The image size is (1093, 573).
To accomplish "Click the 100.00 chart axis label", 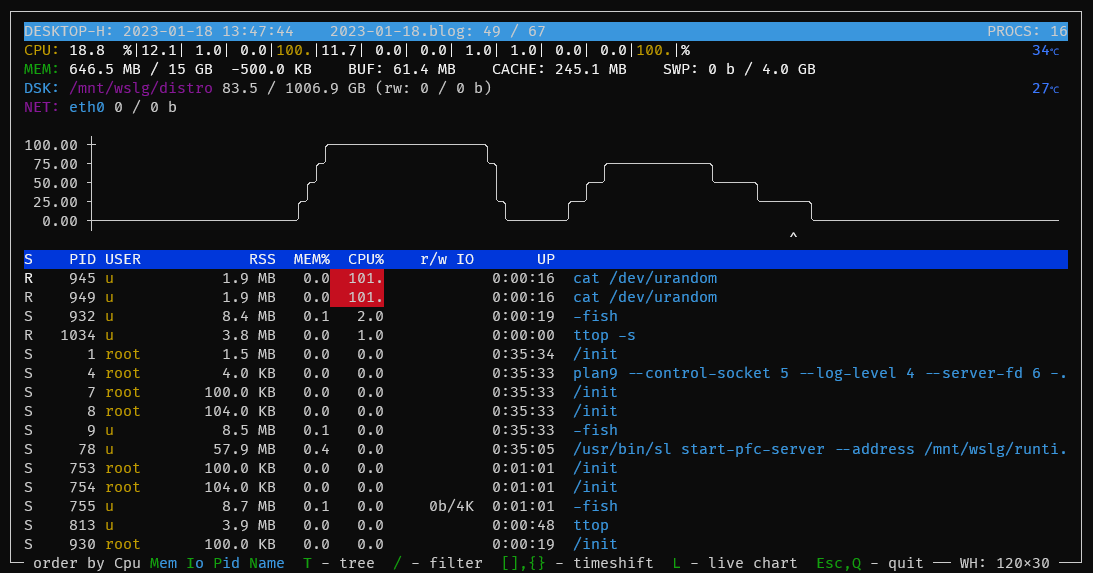I will click(x=51, y=145).
